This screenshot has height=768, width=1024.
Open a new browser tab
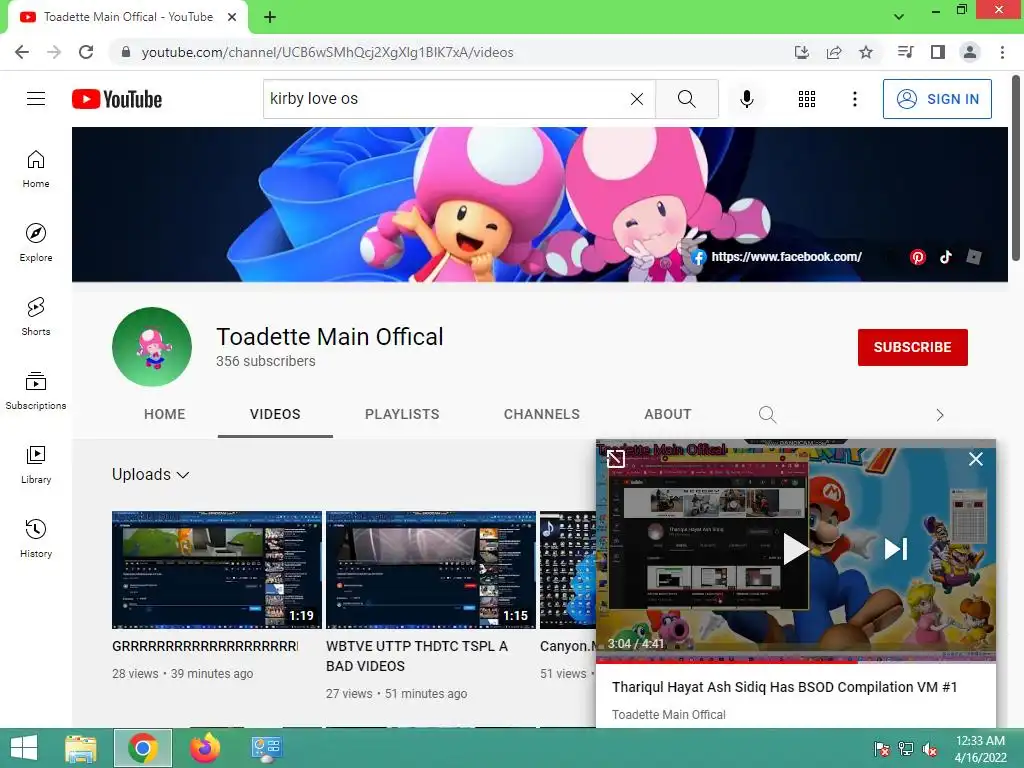(270, 17)
